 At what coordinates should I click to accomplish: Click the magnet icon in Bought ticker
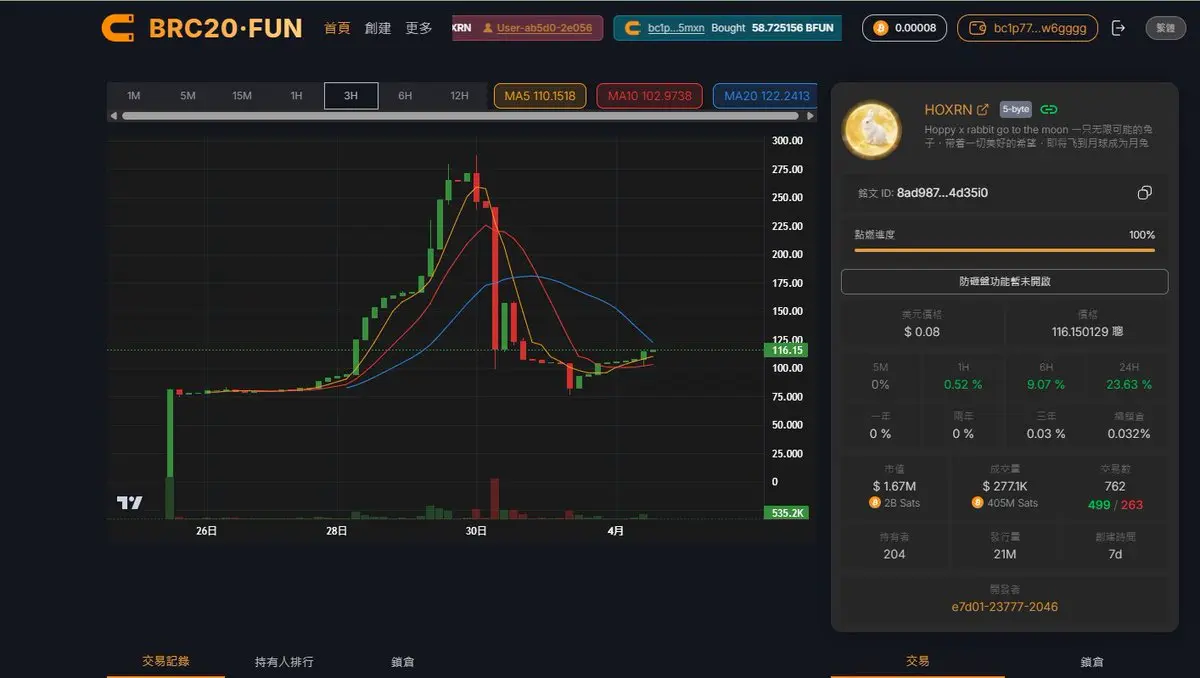coord(632,28)
